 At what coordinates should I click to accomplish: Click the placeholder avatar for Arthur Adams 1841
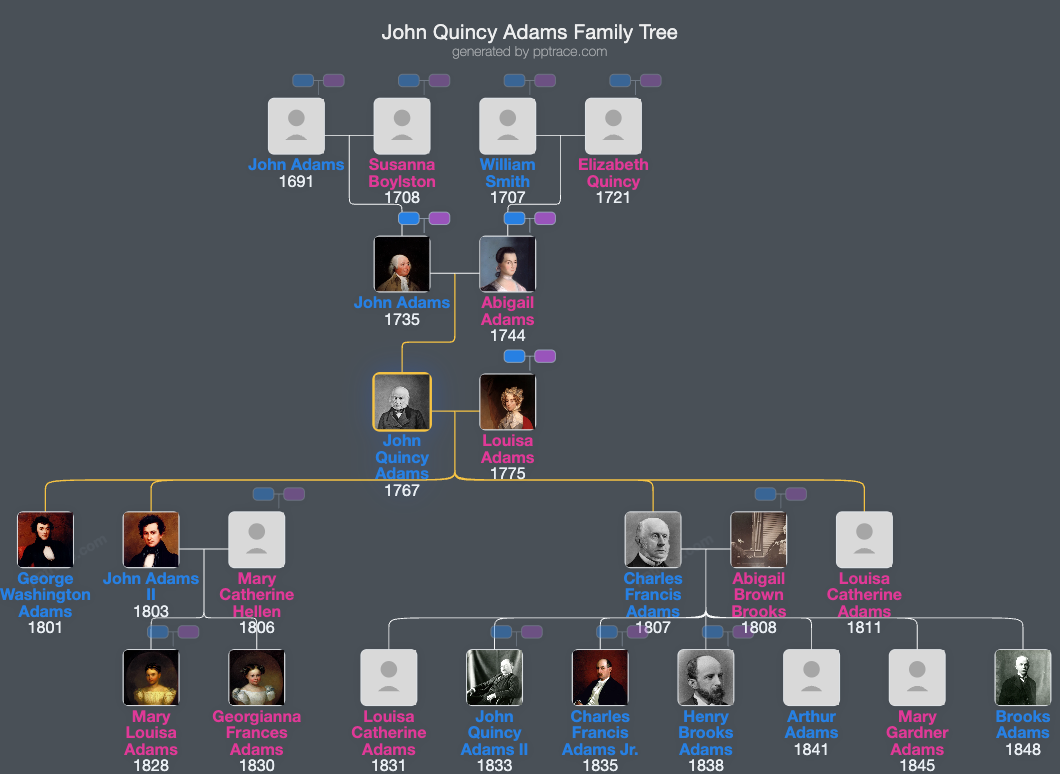[x=811, y=677]
